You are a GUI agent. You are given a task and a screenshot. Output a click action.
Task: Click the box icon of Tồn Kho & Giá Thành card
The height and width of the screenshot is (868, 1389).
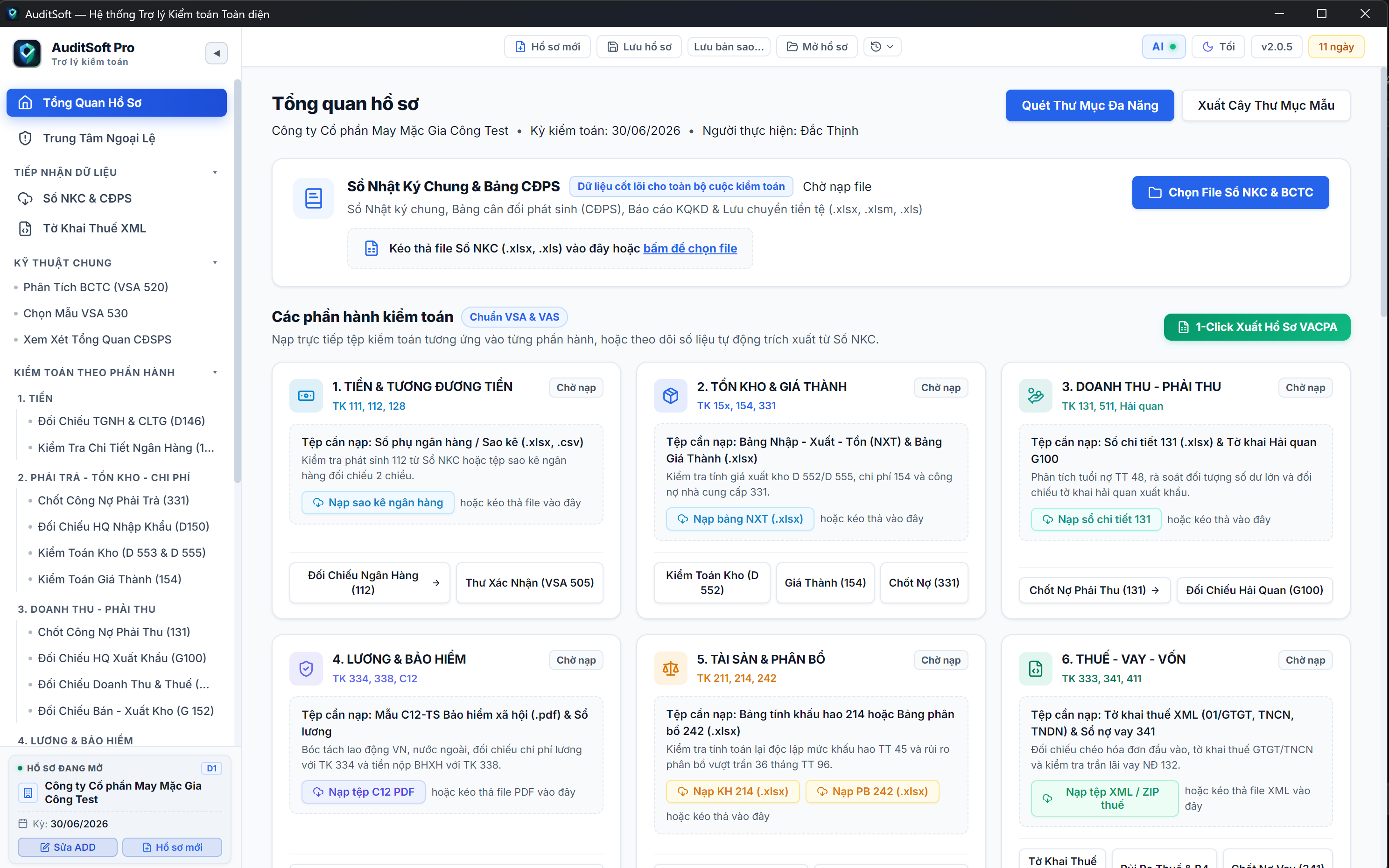coord(670,396)
